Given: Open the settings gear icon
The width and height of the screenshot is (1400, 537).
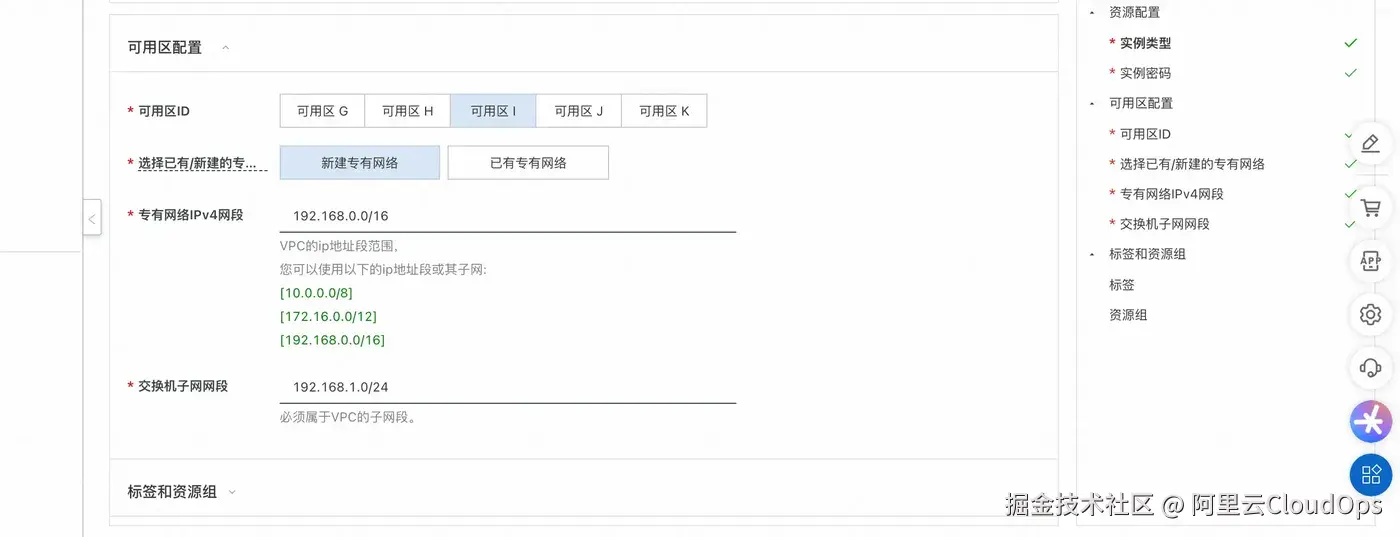Looking at the screenshot, I should tap(1370, 314).
